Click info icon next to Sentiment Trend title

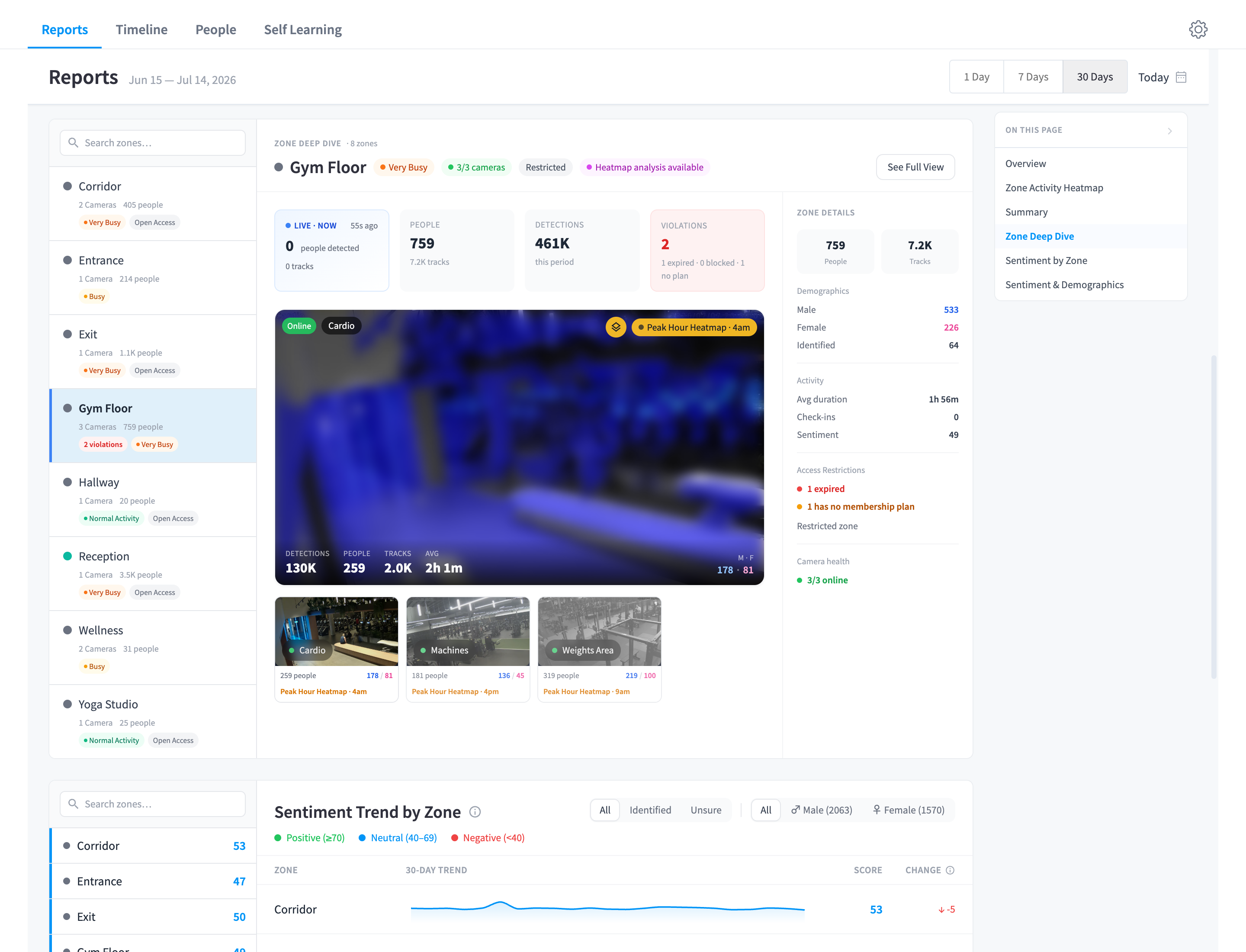tap(475, 812)
